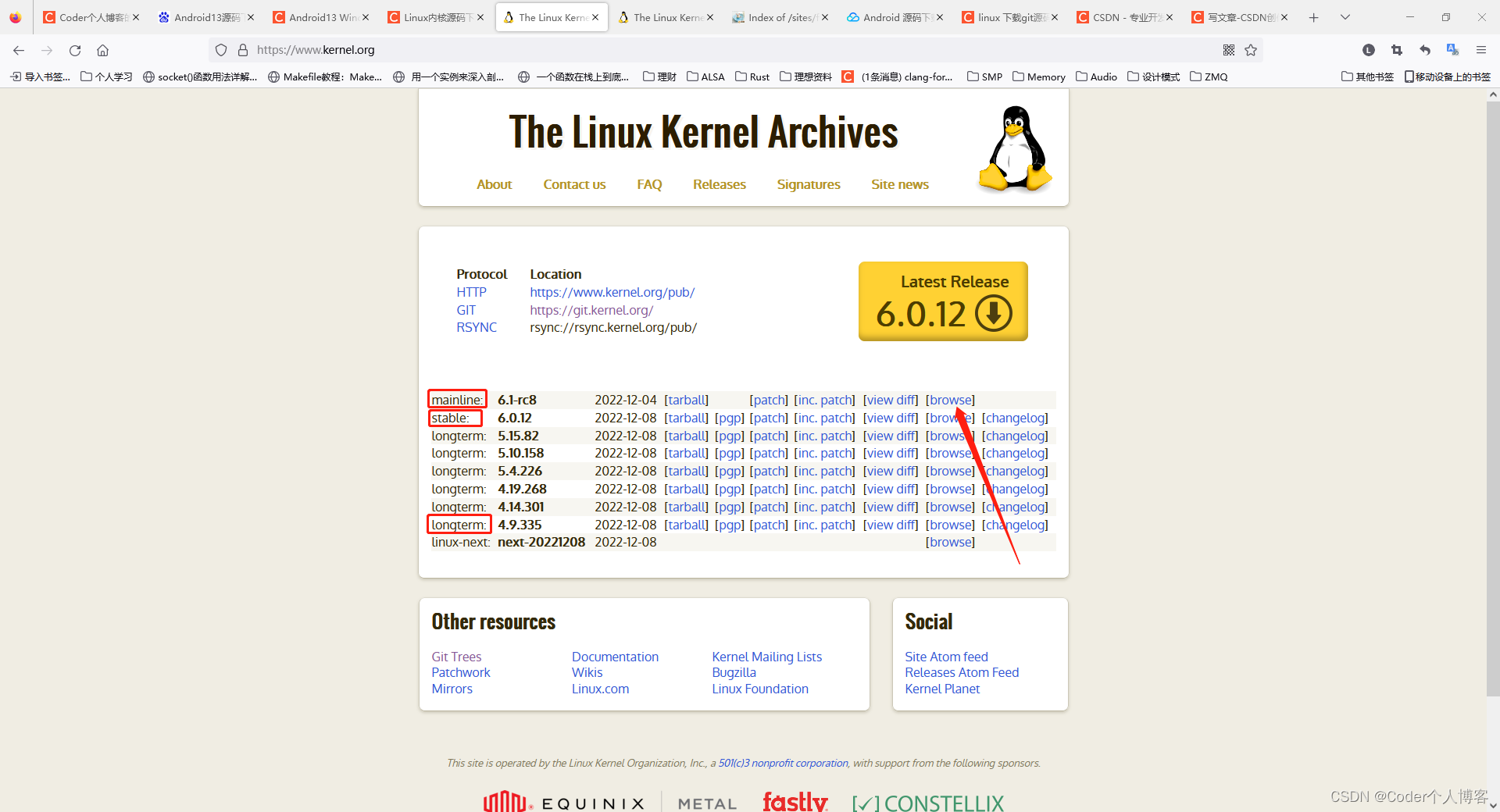Open browsing history with the clock icon
This screenshot has height=812, width=1500.
click(x=1369, y=50)
